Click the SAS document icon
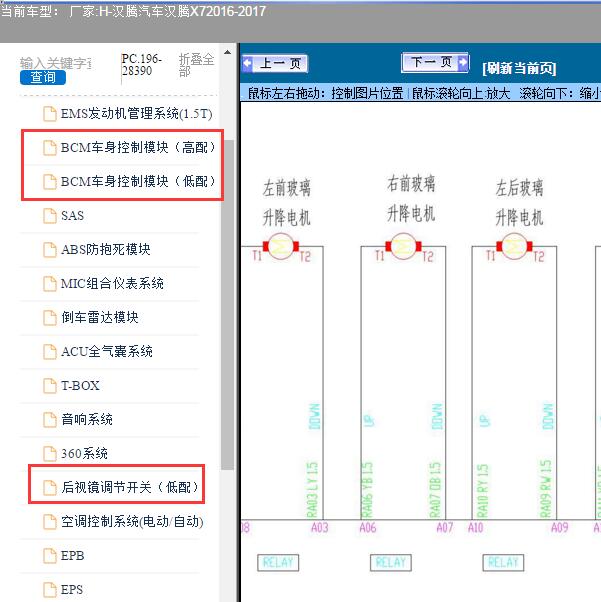 pos(50,216)
